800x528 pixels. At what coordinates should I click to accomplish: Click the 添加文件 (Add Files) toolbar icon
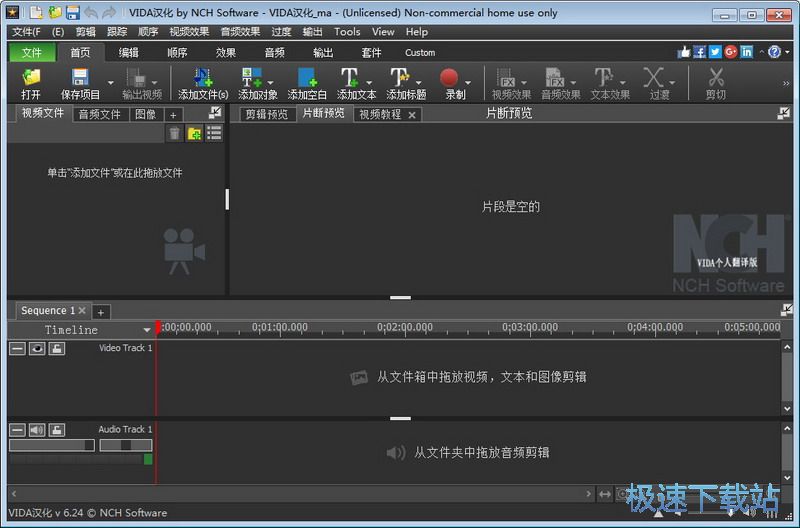[x=203, y=78]
